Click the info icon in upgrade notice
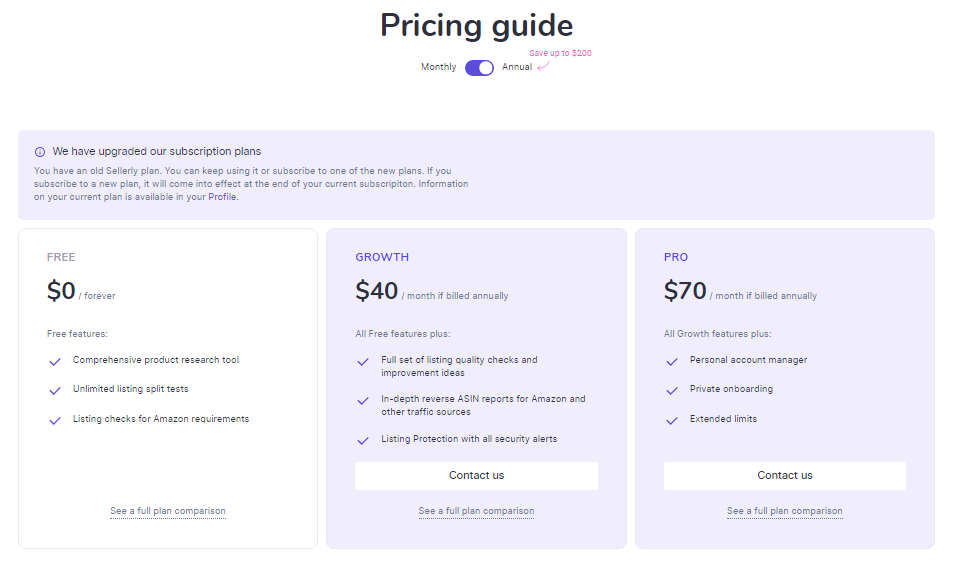 point(40,152)
